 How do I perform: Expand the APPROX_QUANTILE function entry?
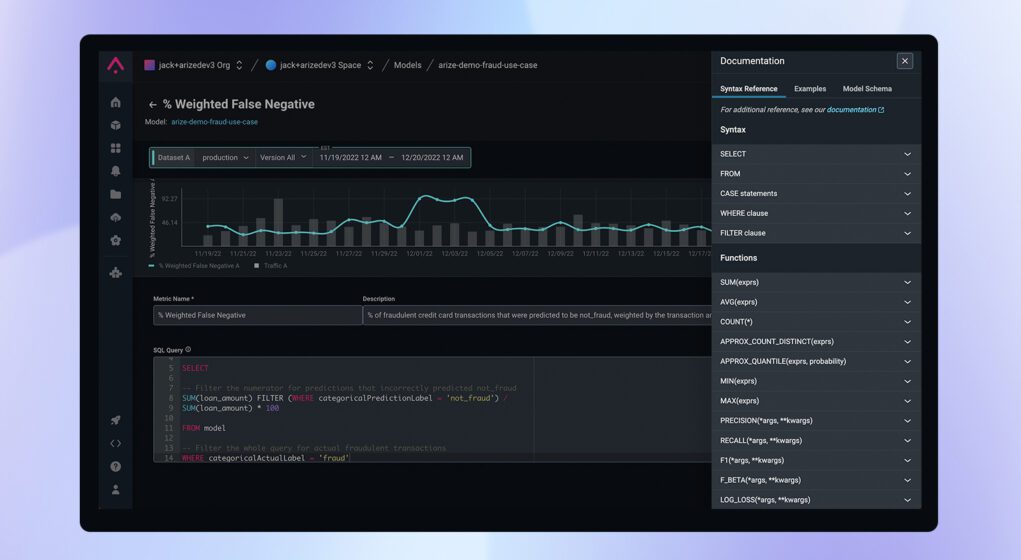[816, 361]
